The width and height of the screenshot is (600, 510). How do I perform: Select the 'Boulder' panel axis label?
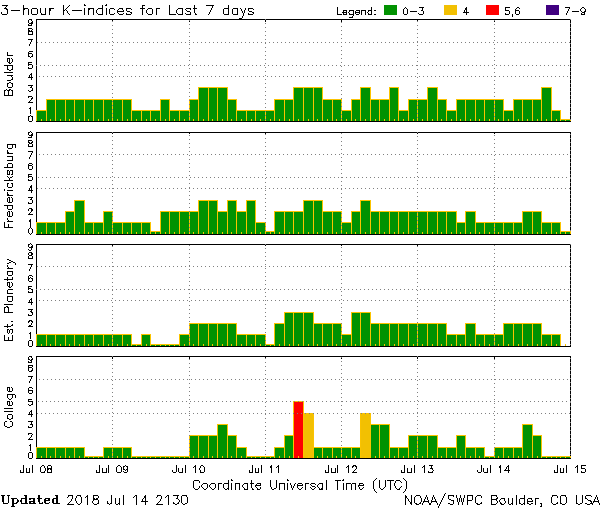click(x=8, y=74)
